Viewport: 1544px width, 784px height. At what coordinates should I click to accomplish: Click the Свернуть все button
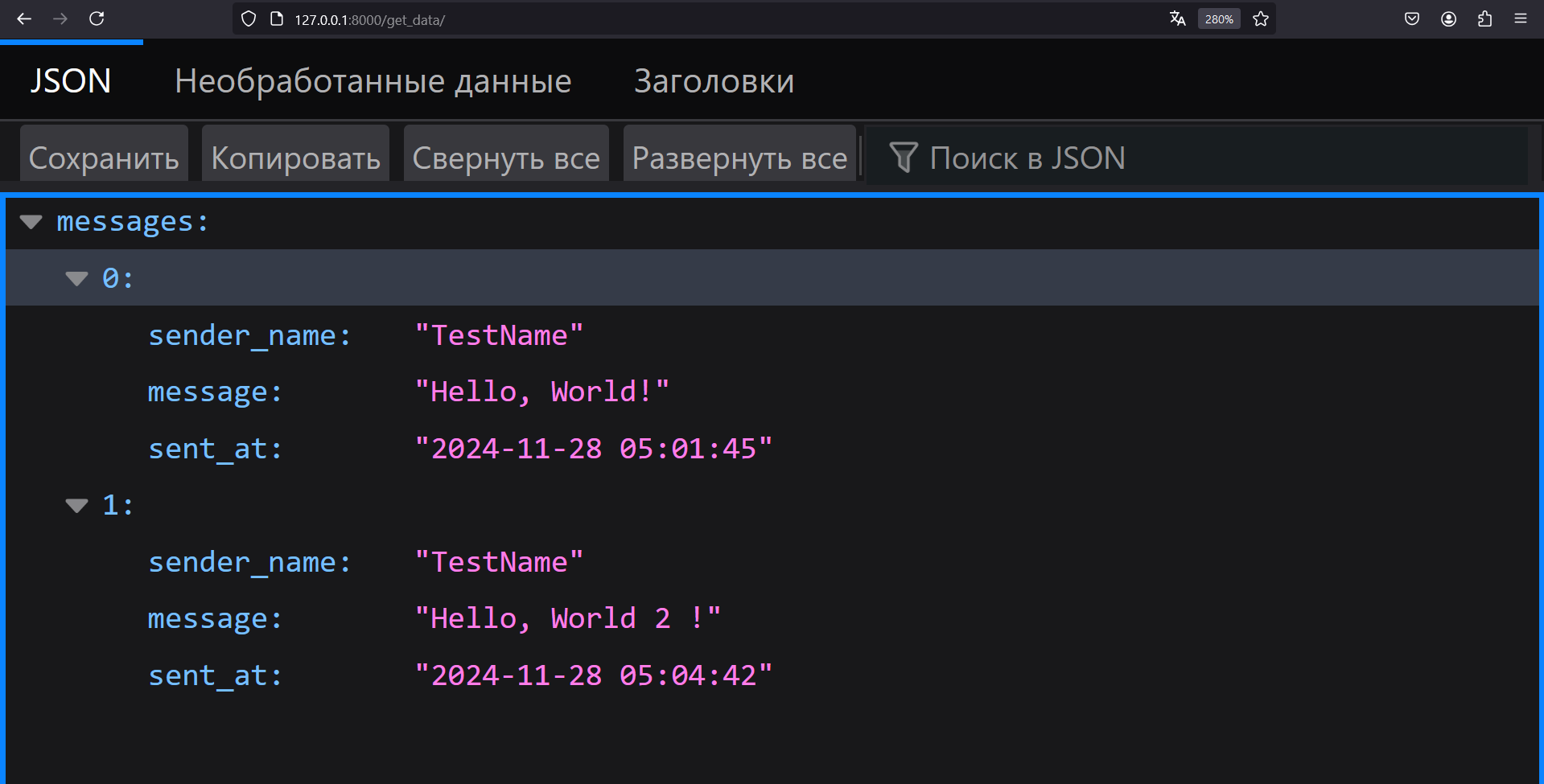point(506,158)
